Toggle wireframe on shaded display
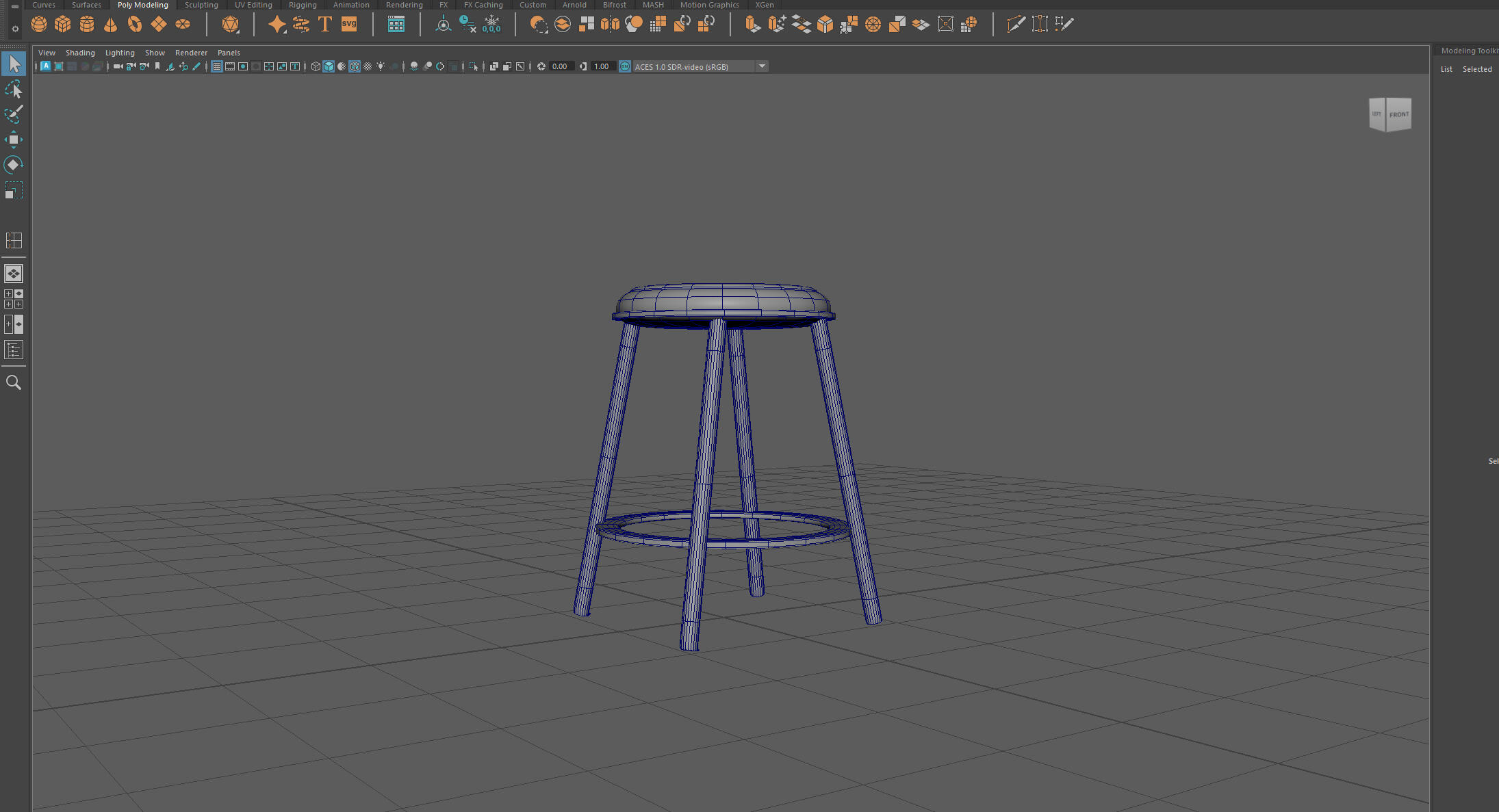The height and width of the screenshot is (812, 1499). (x=355, y=66)
